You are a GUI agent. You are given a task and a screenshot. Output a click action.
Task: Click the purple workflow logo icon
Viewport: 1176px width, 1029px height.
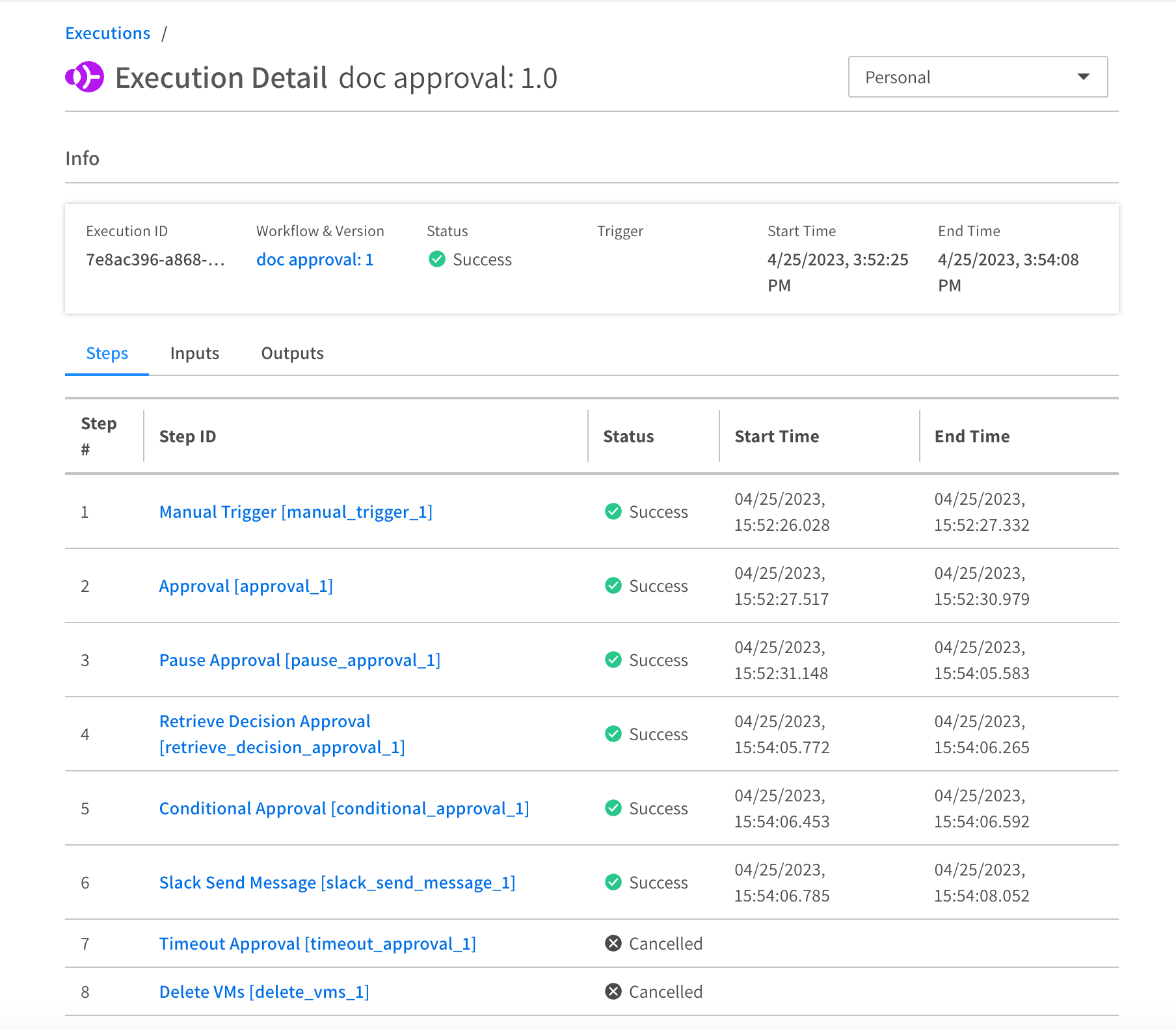coord(85,77)
